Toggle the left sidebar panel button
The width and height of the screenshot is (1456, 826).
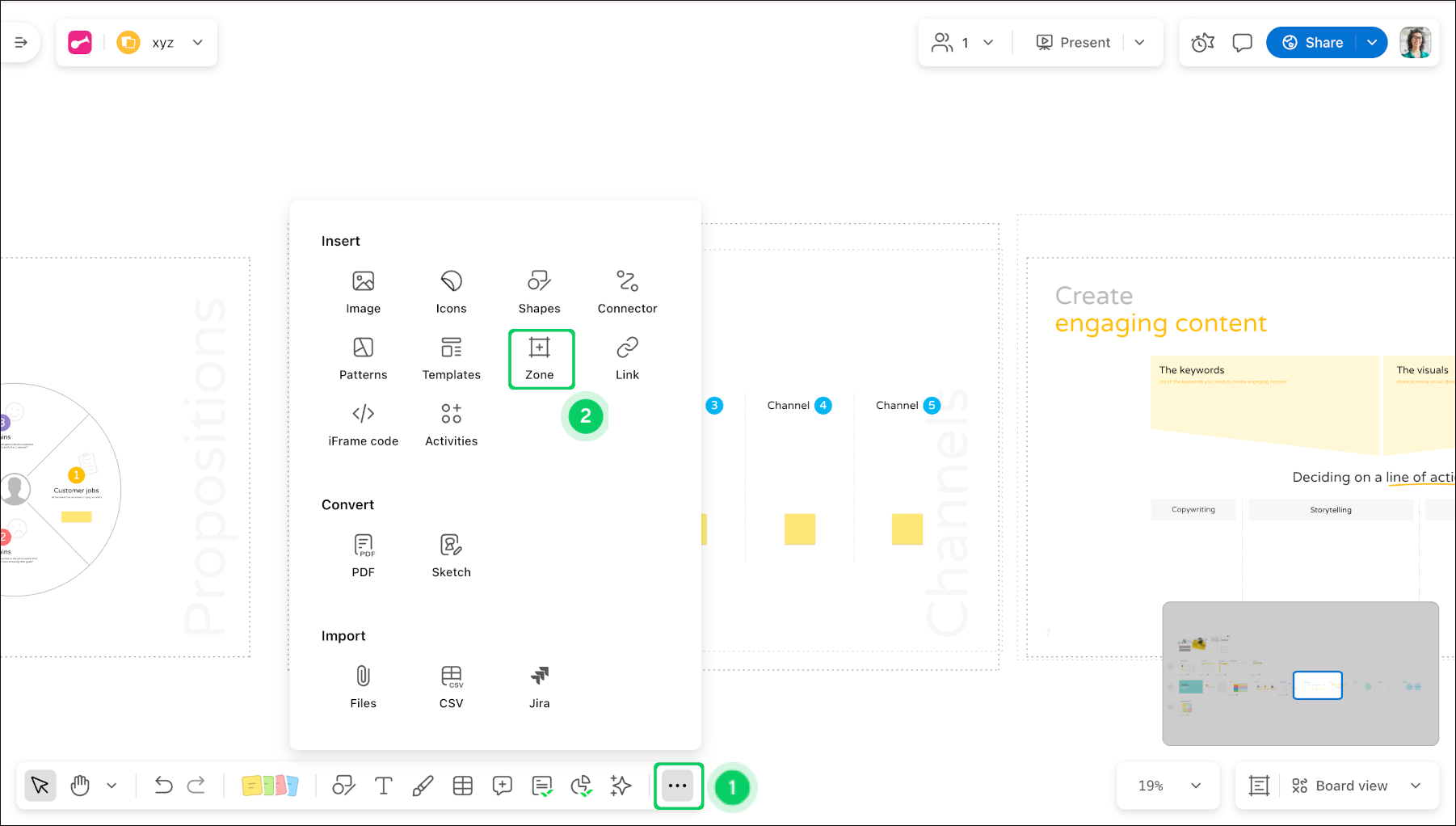(21, 43)
